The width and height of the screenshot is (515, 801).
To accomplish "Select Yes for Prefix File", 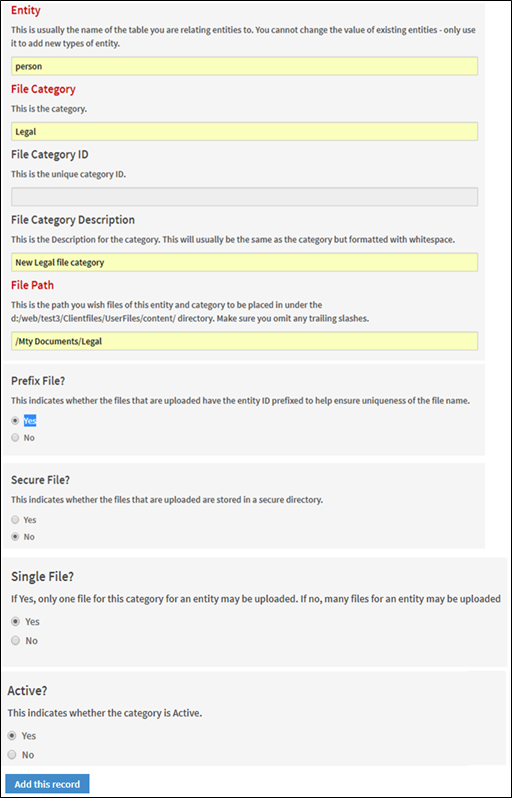I will pyautogui.click(x=15, y=421).
